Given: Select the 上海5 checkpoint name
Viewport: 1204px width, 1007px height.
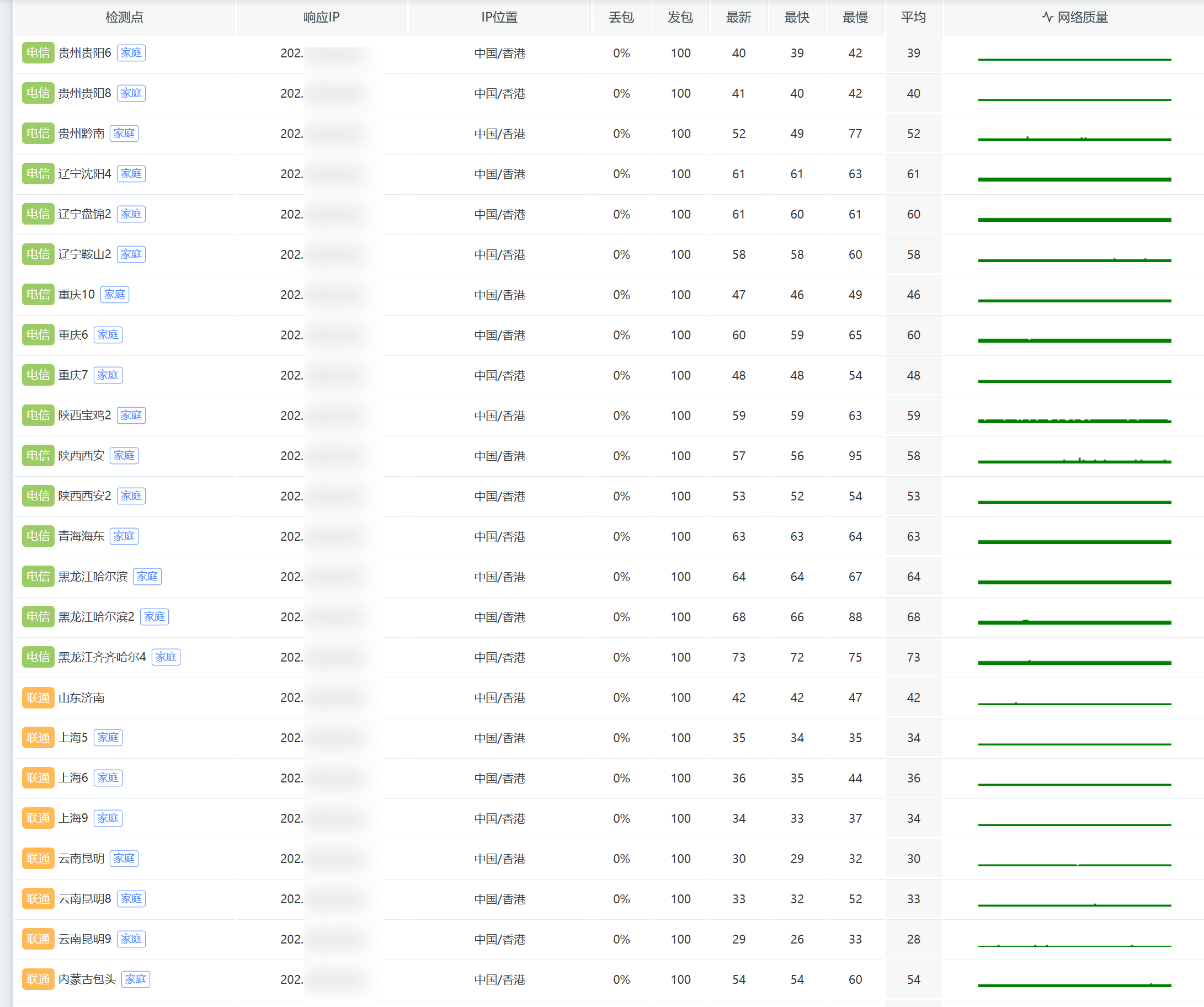Looking at the screenshot, I should point(73,738).
